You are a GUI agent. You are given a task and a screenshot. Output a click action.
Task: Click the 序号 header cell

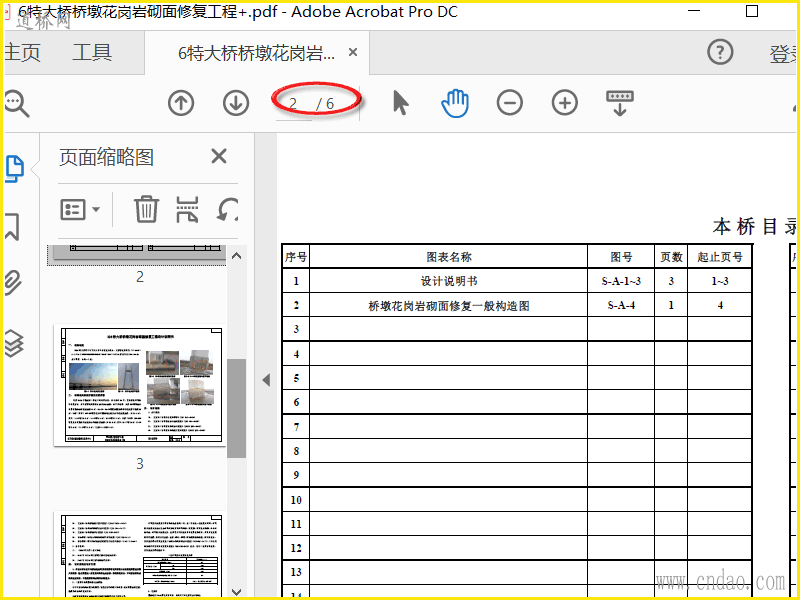point(296,257)
